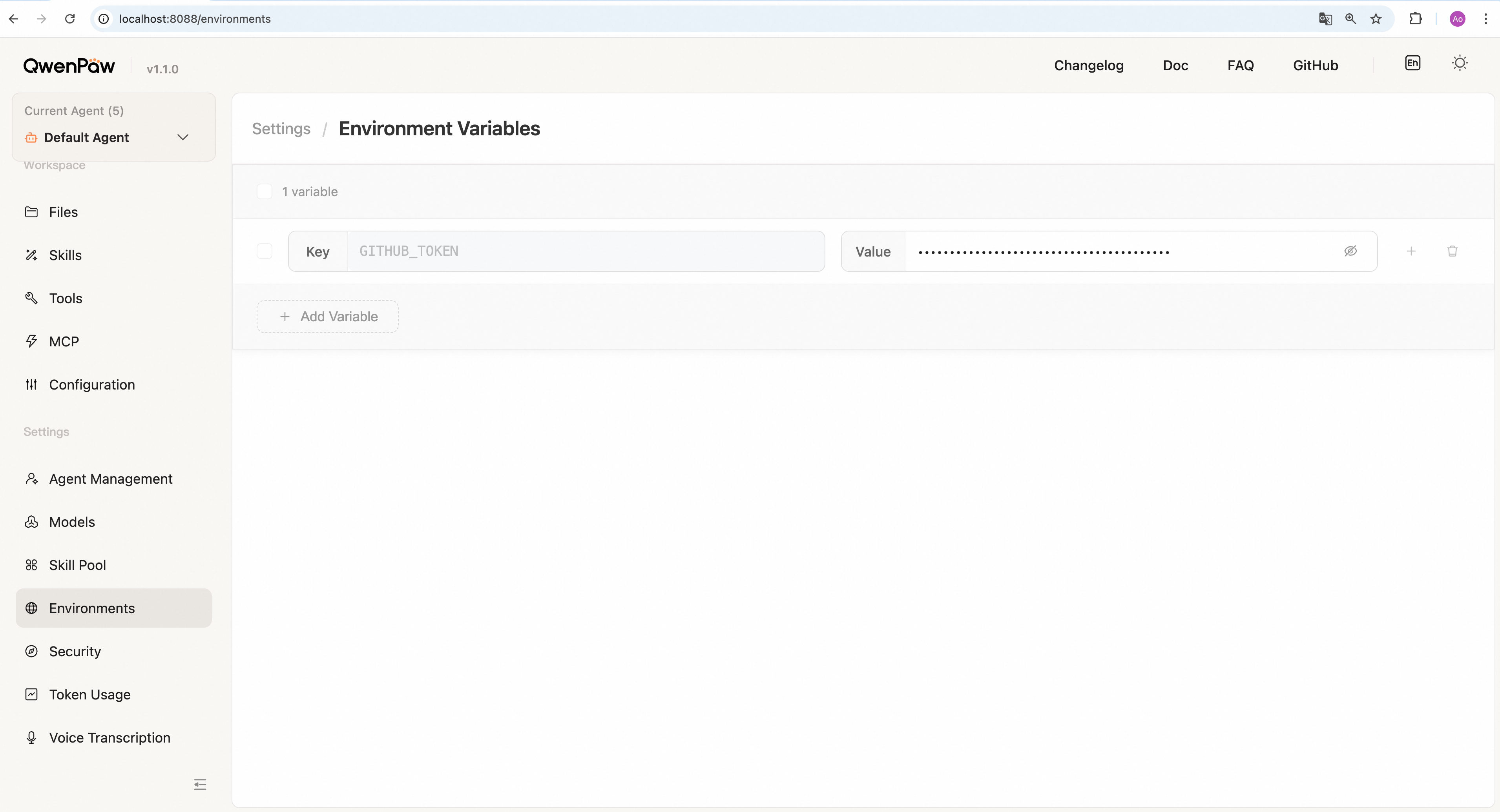This screenshot has width=1500, height=812.
Task: Open the MCP section
Action: tap(64, 341)
